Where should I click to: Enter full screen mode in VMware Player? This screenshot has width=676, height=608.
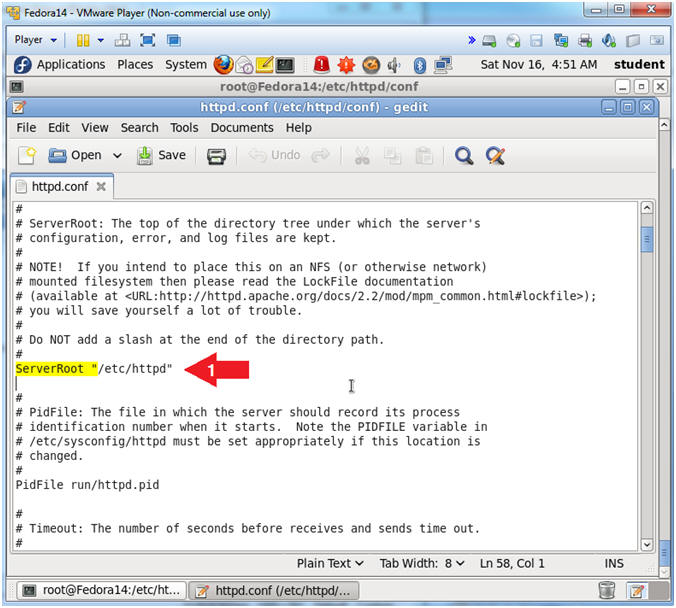coord(148,41)
